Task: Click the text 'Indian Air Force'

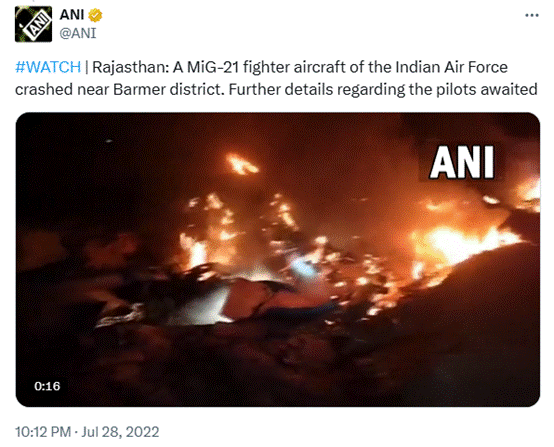Action: coord(451,67)
